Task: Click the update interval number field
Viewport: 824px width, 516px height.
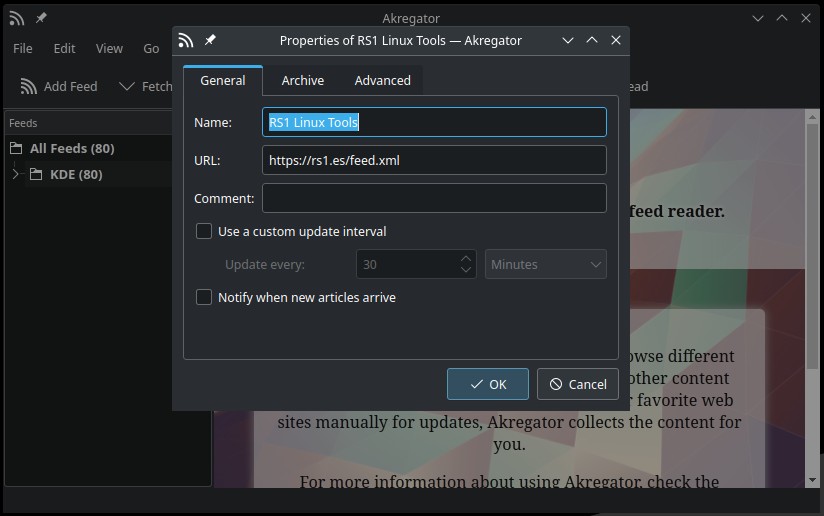Action: pos(406,264)
